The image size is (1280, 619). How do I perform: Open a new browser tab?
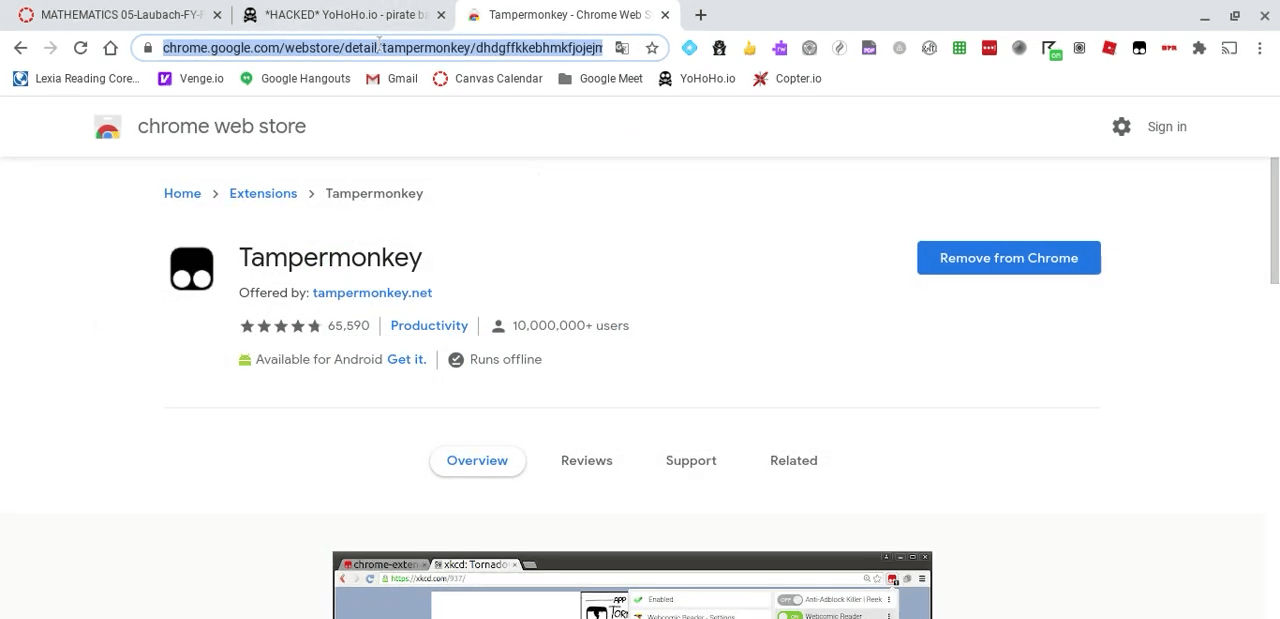[x=700, y=15]
